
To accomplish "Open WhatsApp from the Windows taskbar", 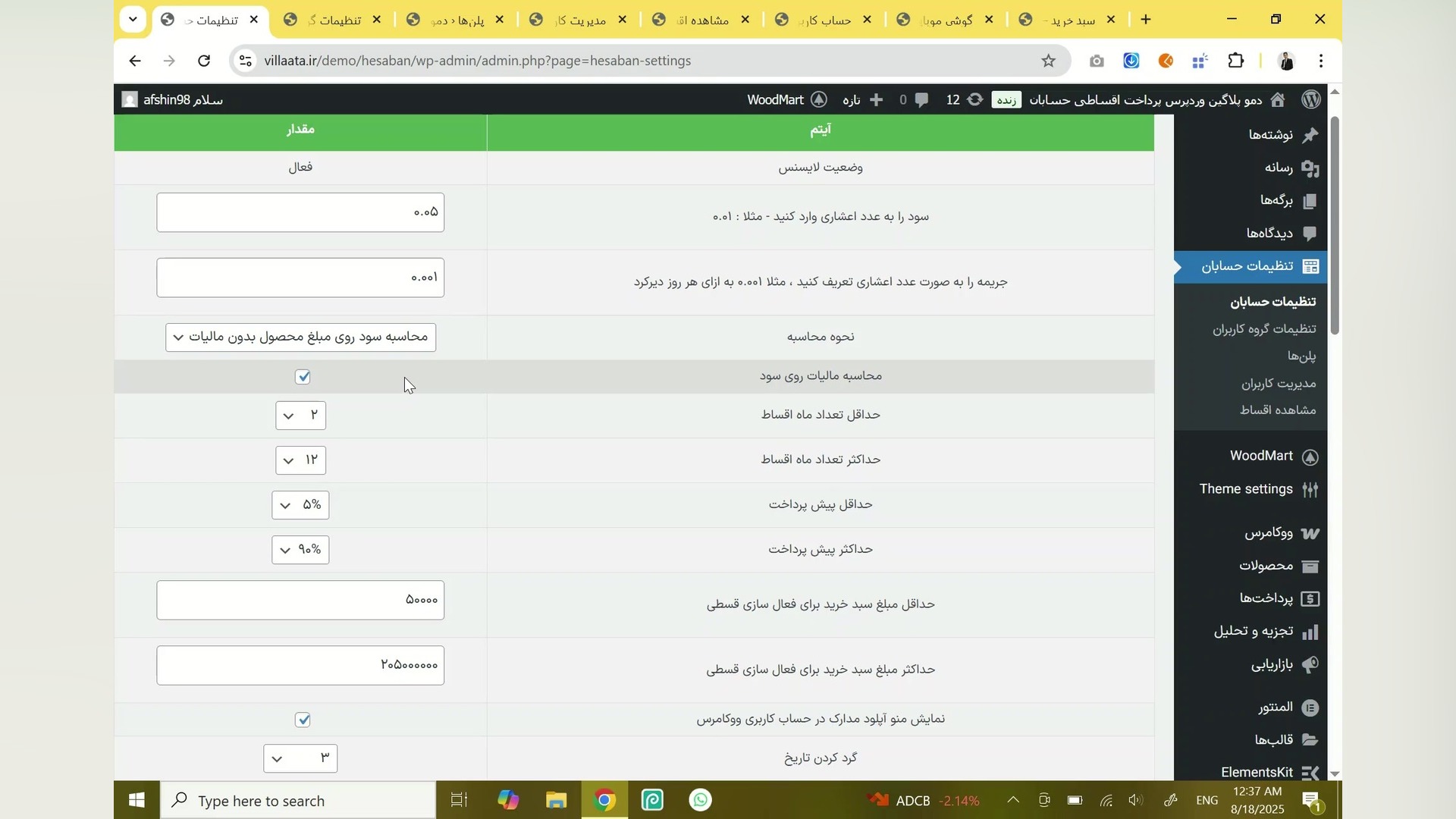I will [x=701, y=800].
